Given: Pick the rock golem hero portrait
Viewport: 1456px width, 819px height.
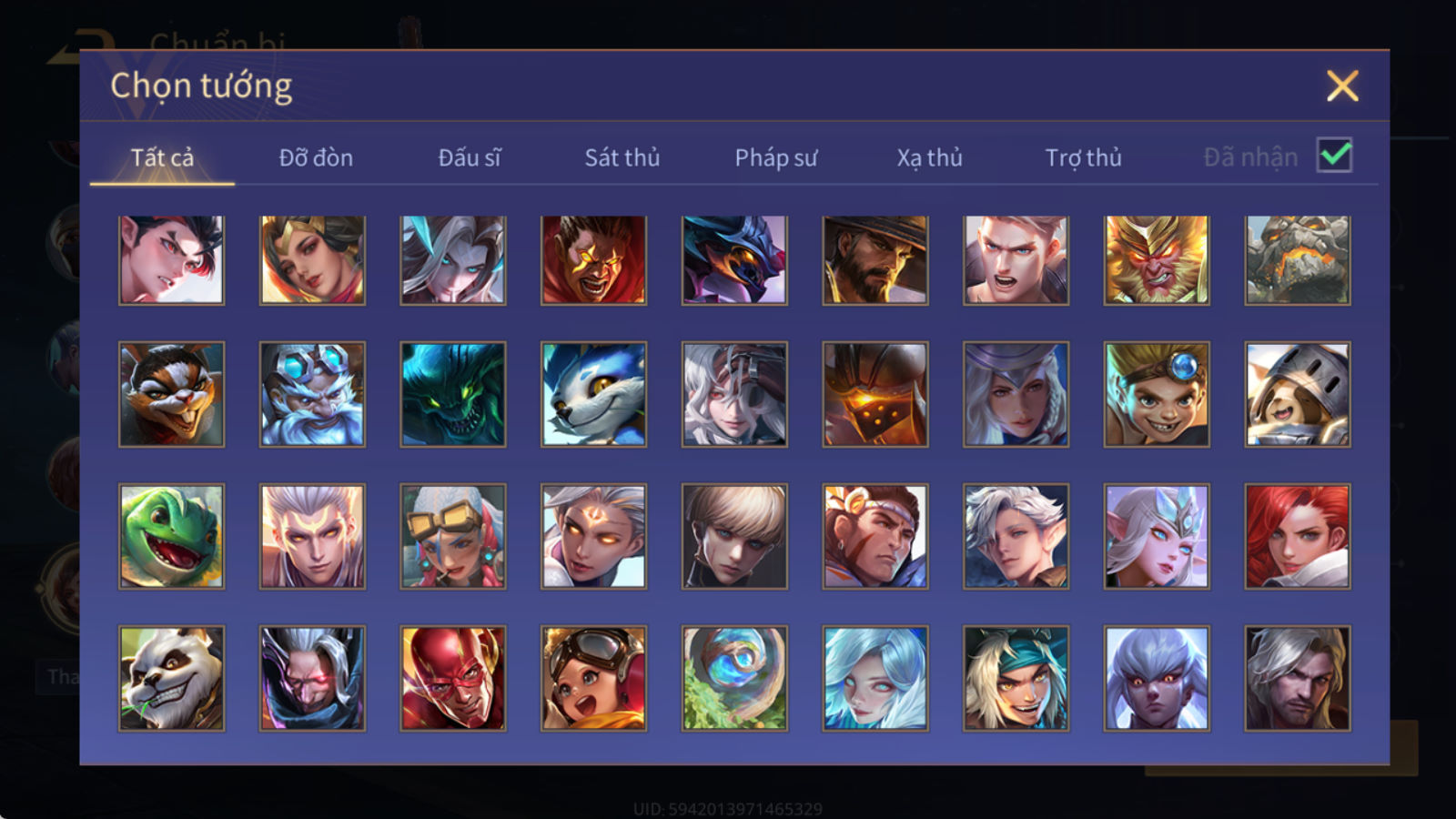Looking at the screenshot, I should [1298, 260].
